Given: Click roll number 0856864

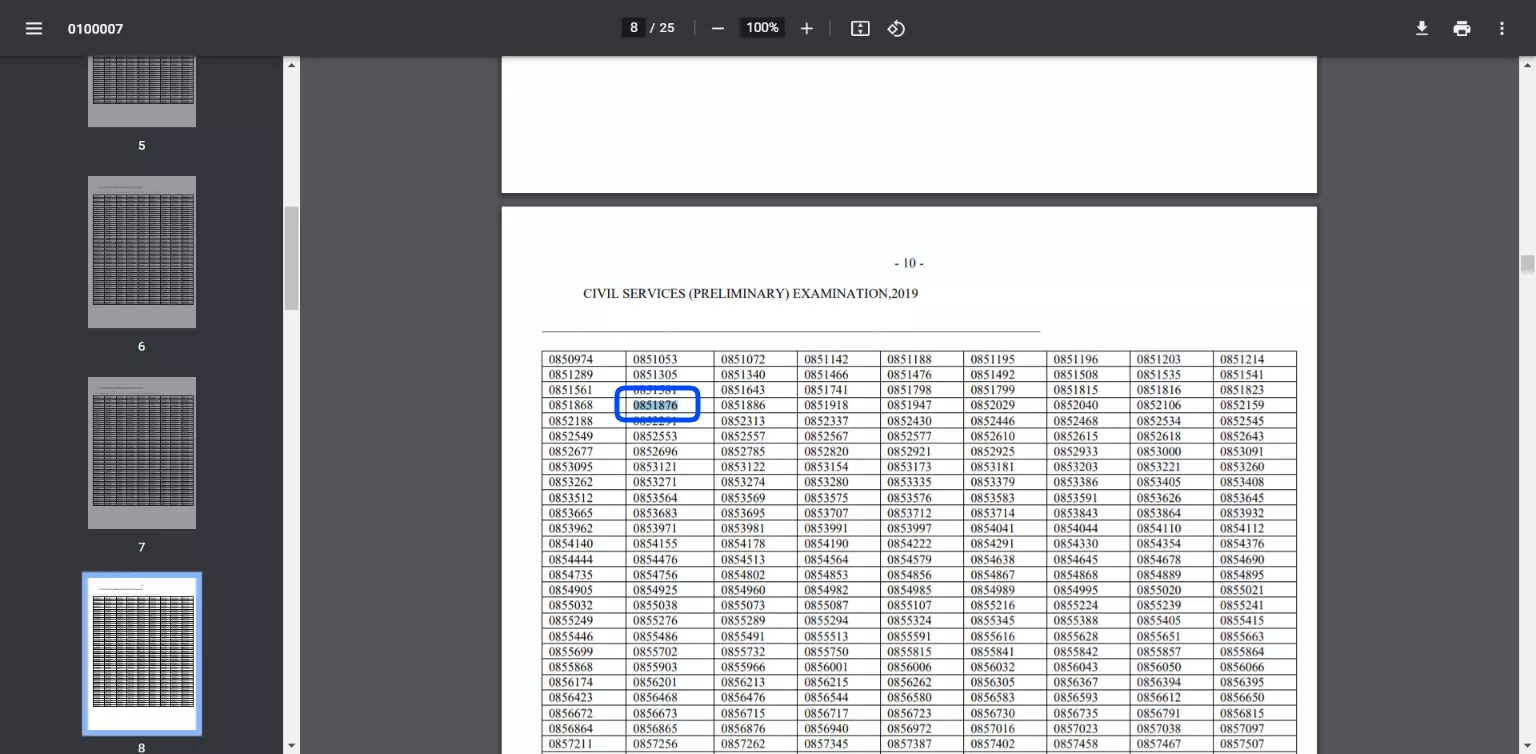Looking at the screenshot, I should [x=571, y=729].
